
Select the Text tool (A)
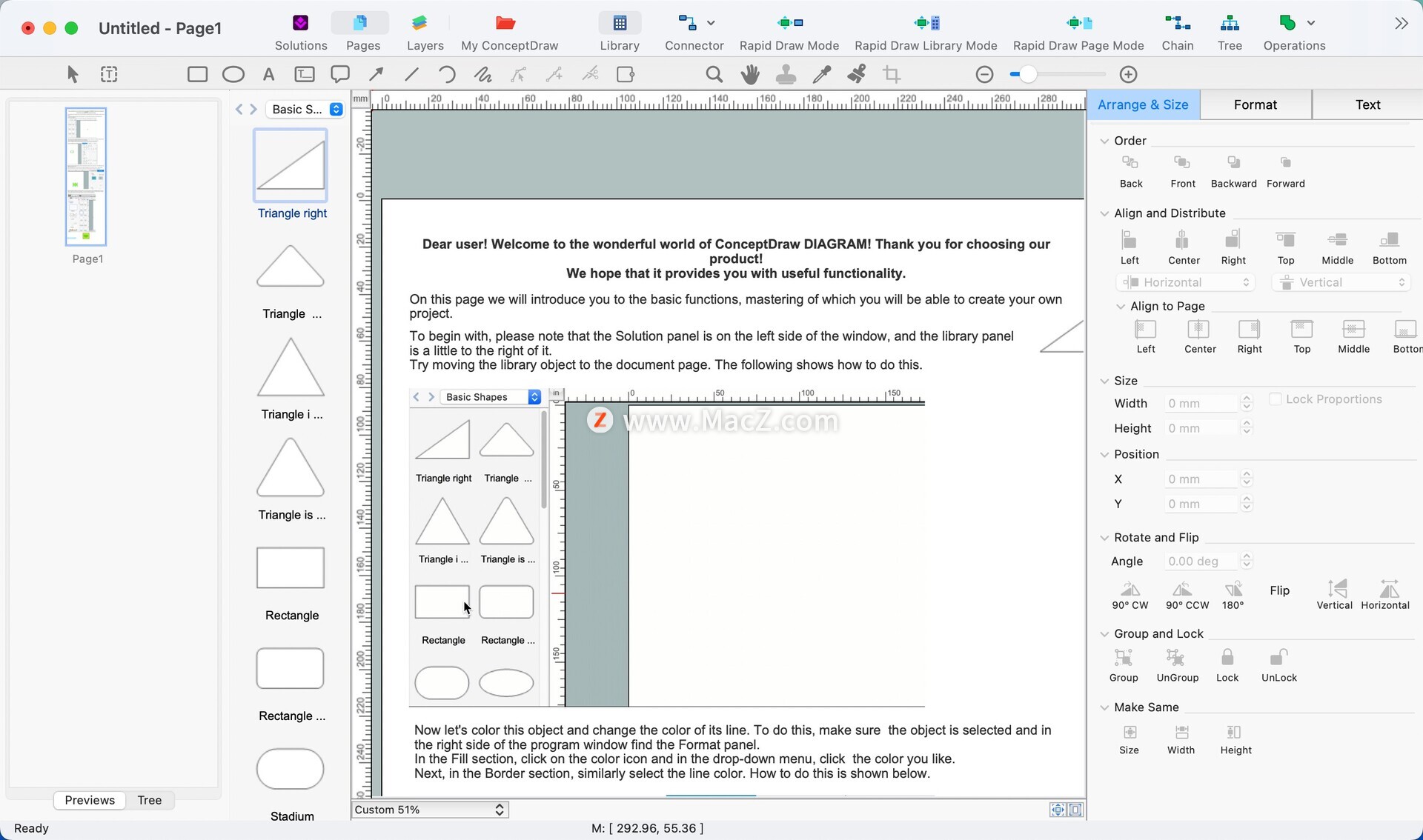269,74
